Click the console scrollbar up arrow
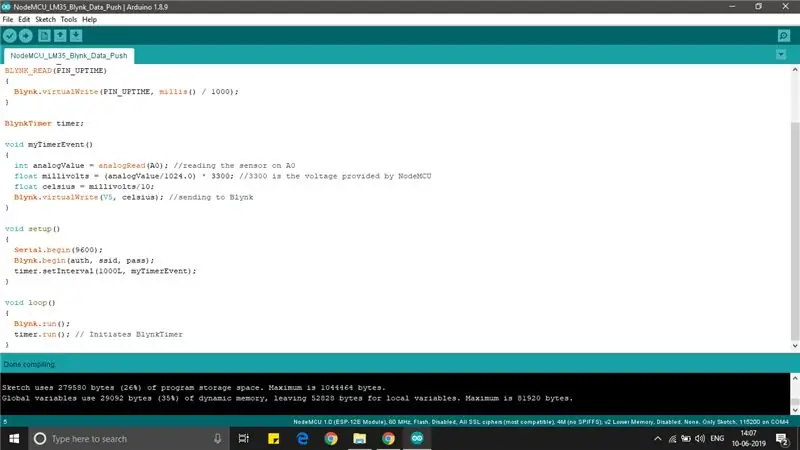 795,379
